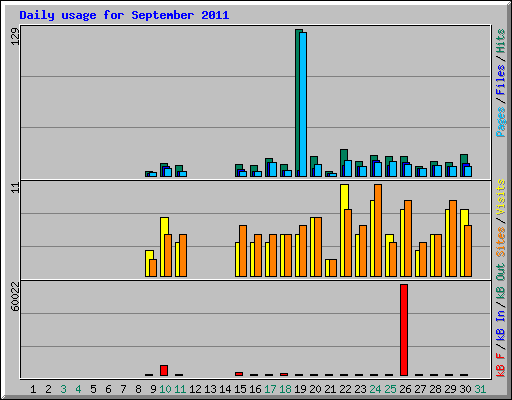Select day label "27" on the x-axis
The height and width of the screenshot is (400, 512).
(x=420, y=389)
